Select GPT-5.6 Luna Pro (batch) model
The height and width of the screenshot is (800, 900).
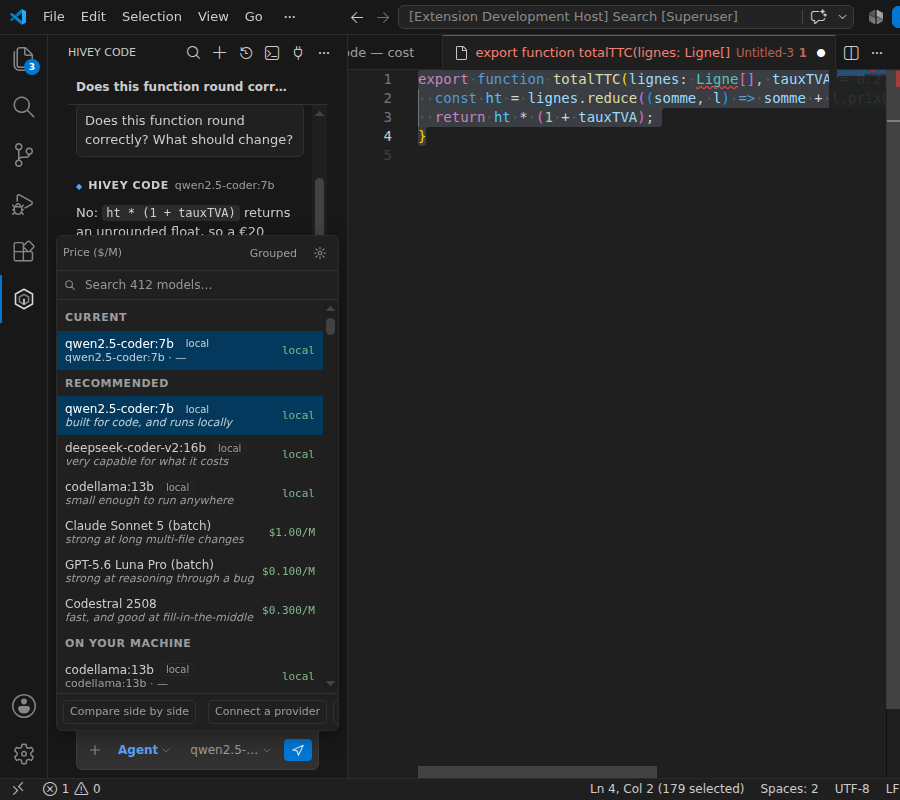click(x=190, y=571)
